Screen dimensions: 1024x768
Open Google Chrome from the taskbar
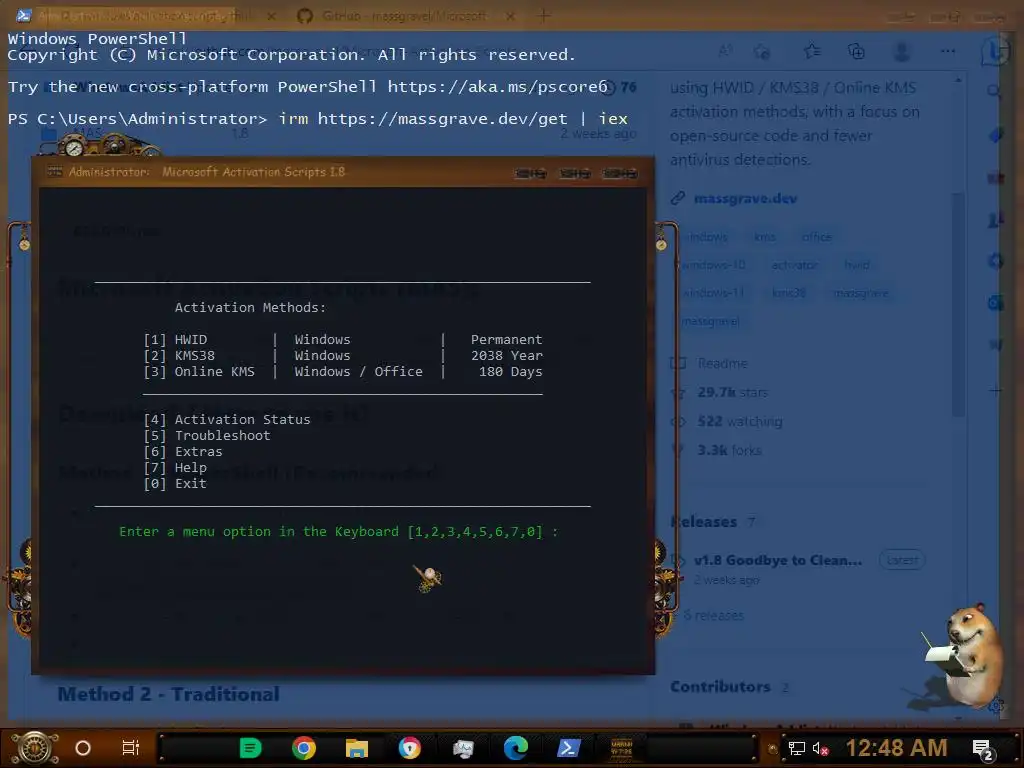point(304,748)
